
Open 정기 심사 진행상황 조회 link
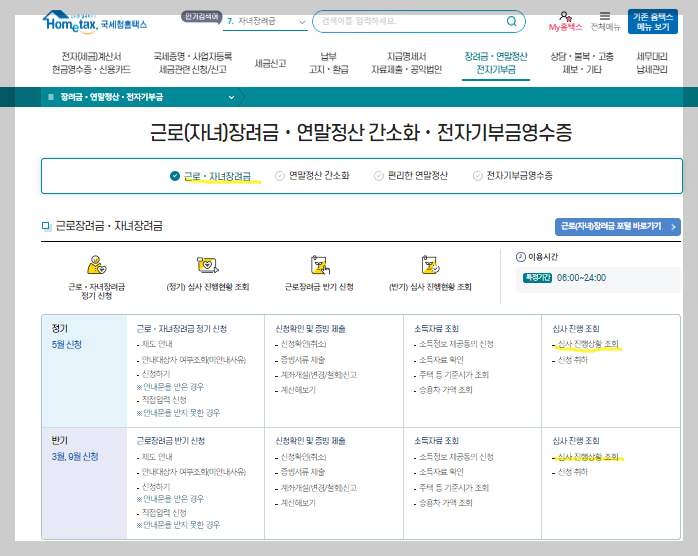[588, 344]
